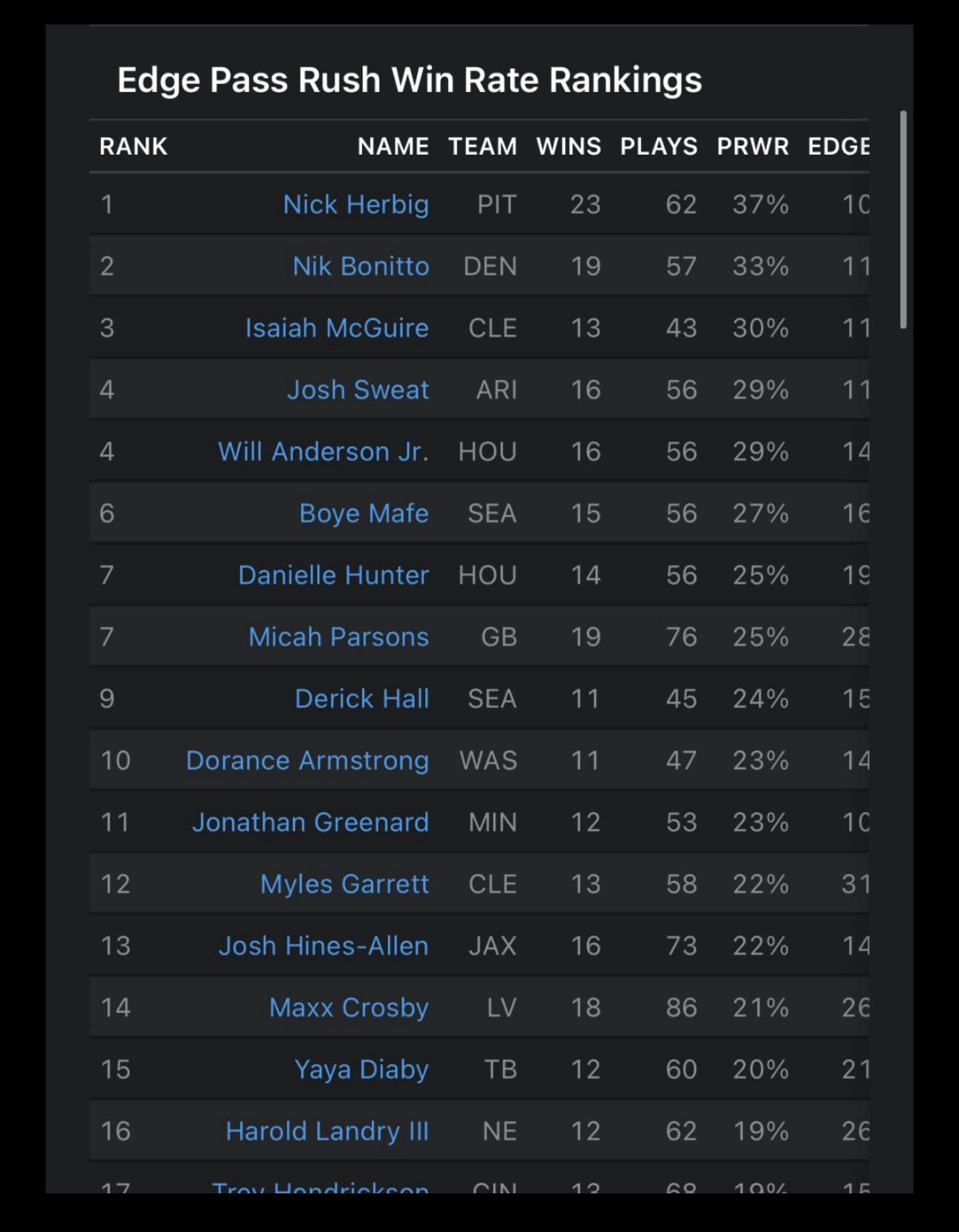Open Maxx Crosby's player page
Image resolution: width=959 pixels, height=1232 pixels.
(x=349, y=1007)
